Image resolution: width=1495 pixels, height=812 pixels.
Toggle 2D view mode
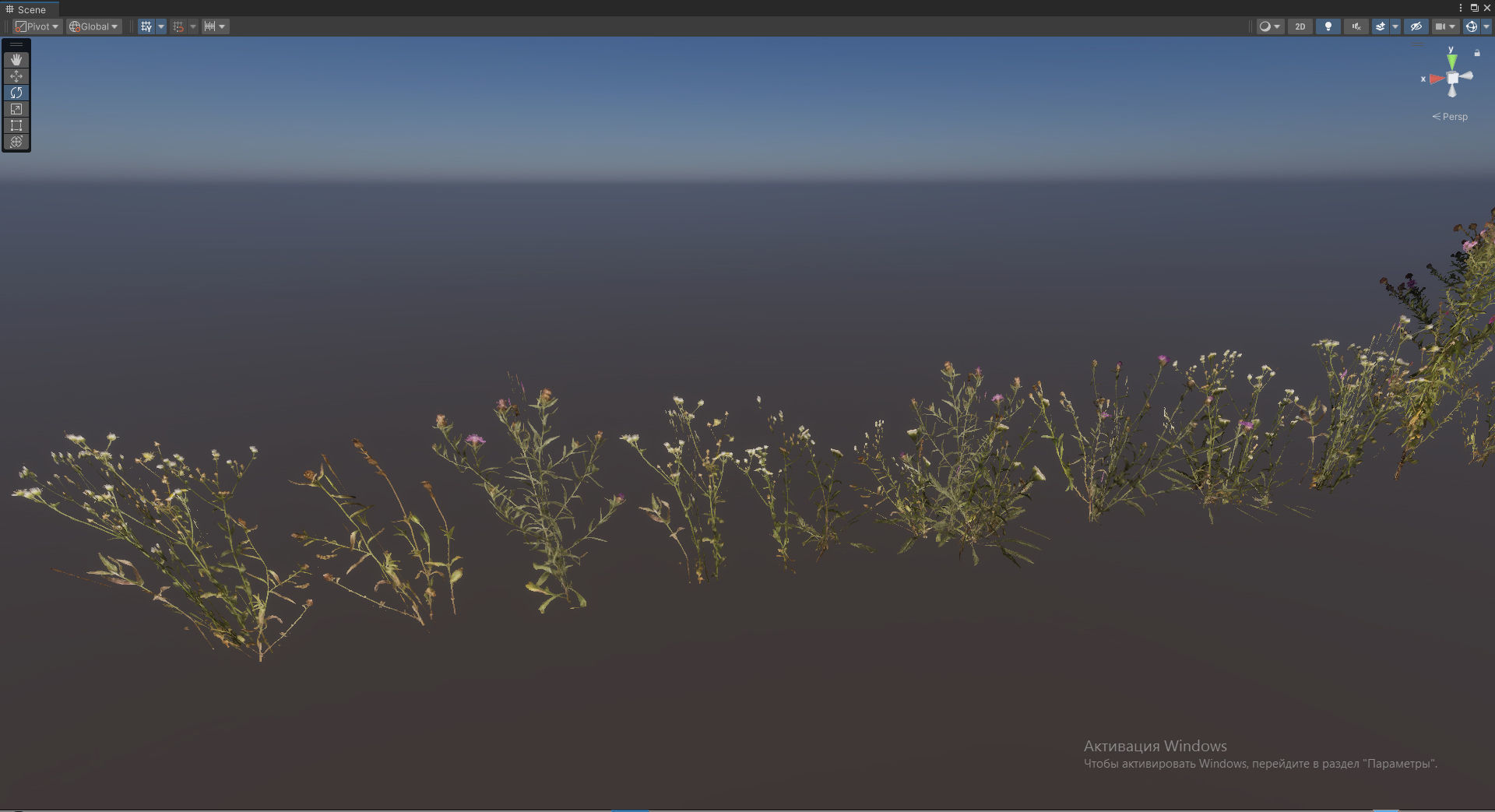click(x=1300, y=26)
